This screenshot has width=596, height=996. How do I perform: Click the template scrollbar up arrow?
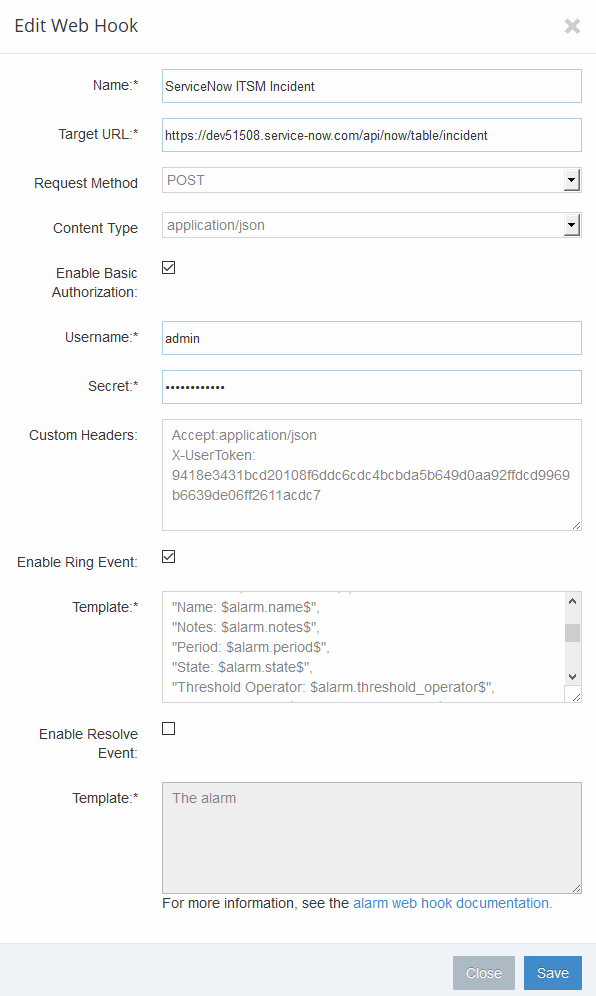point(572,601)
